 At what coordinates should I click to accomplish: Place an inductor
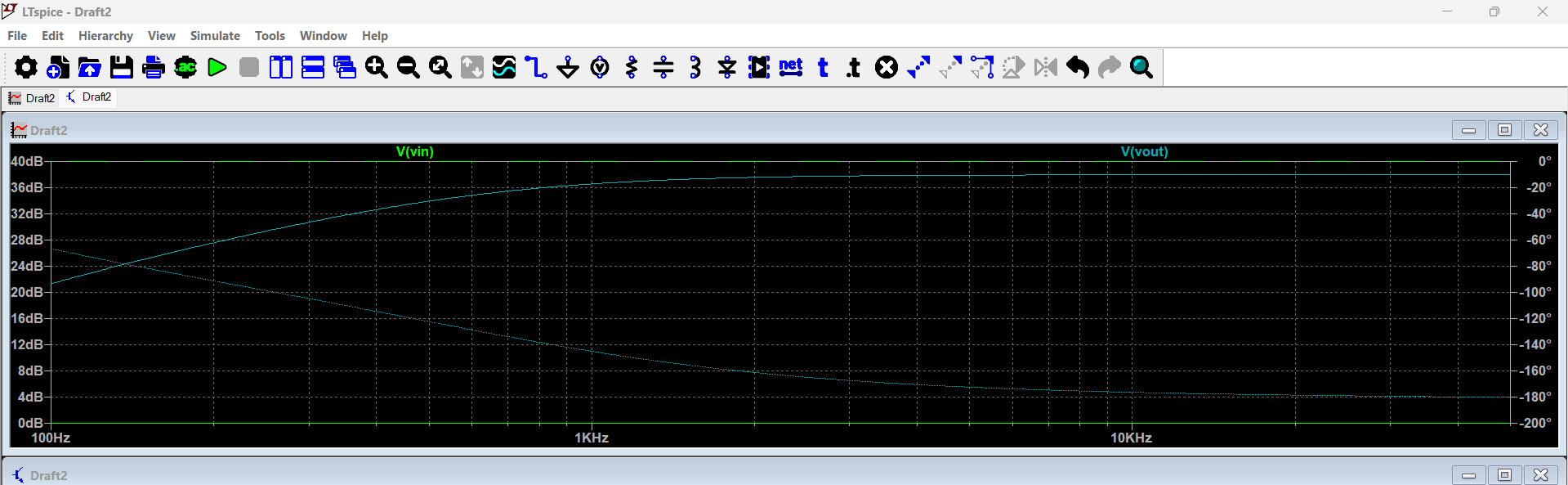[695, 67]
